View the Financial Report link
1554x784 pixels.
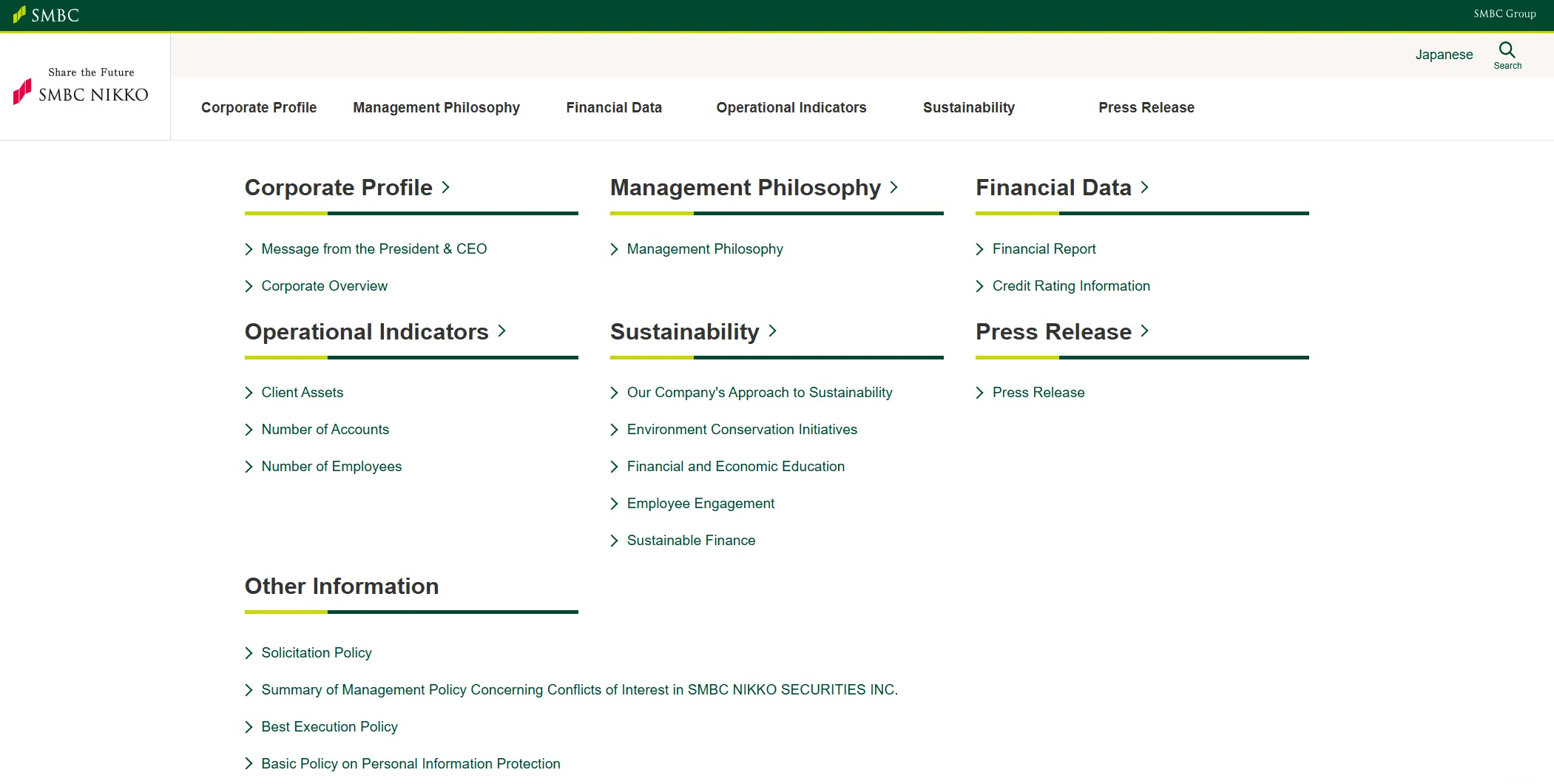(x=1044, y=249)
